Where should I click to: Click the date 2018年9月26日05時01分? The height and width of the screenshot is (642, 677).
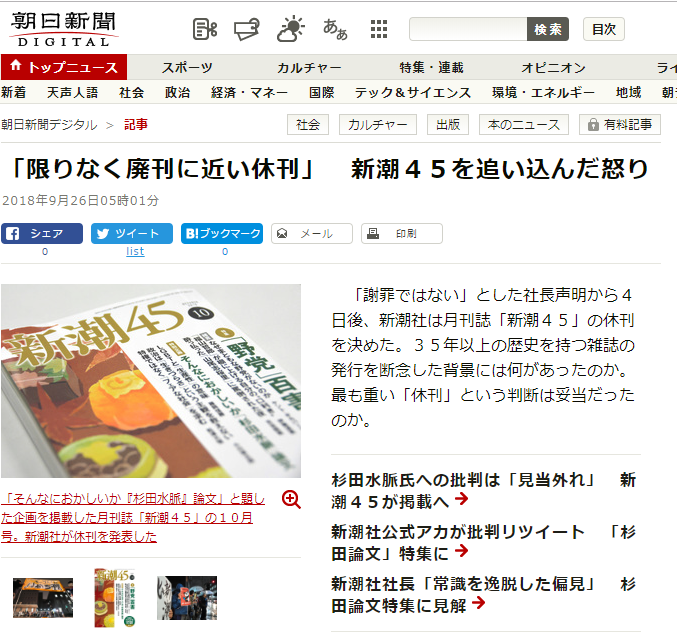[x=81, y=200]
